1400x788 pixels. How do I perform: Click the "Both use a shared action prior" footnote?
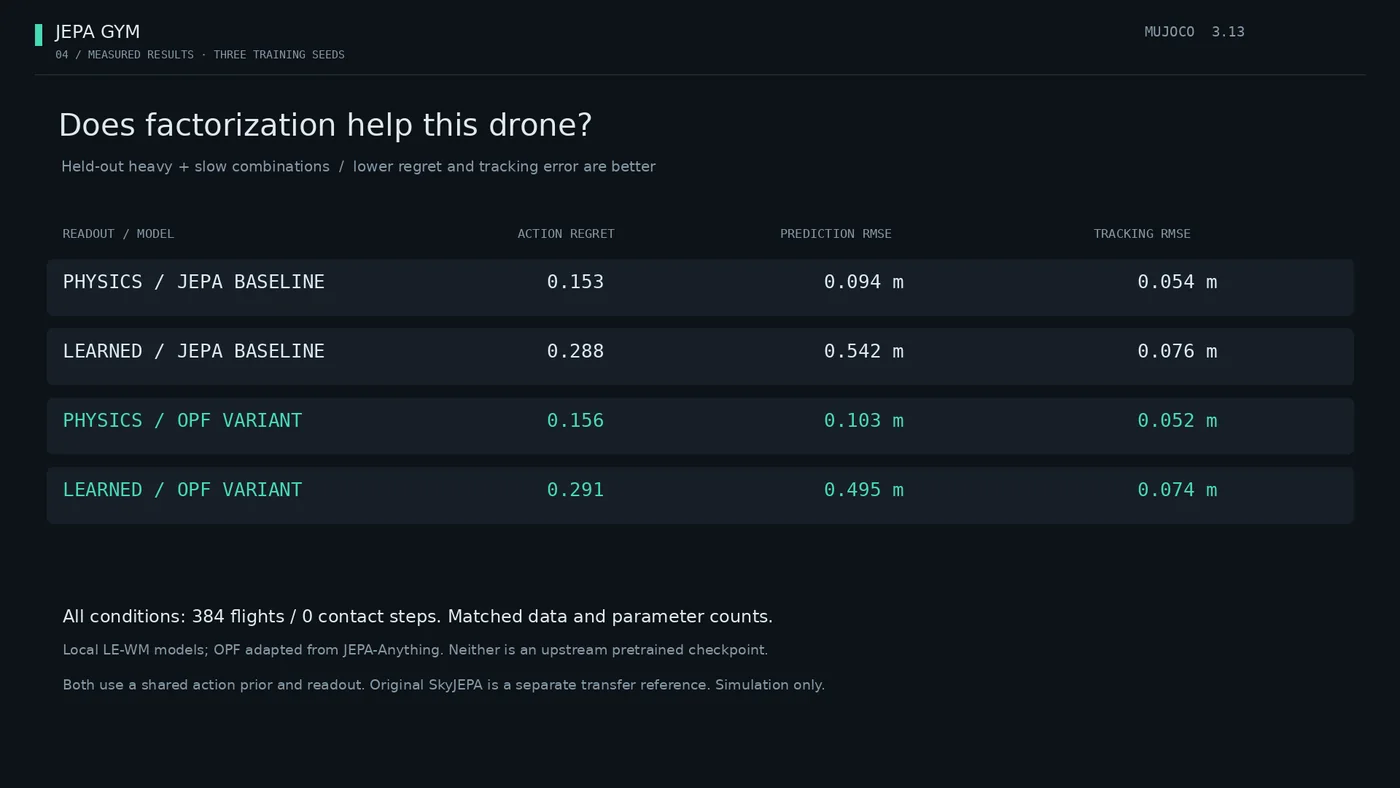443,685
